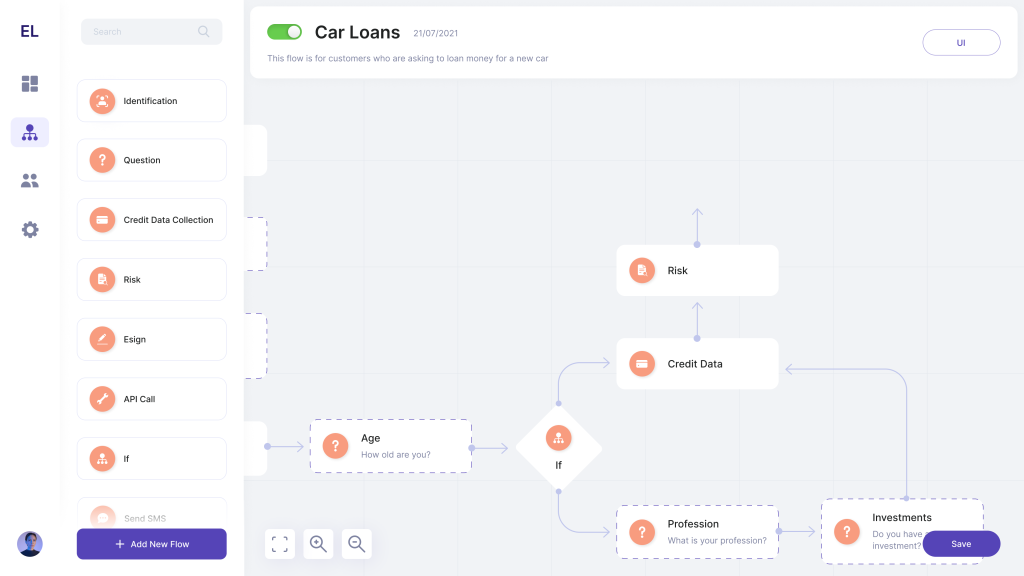Open the settings gear icon
Image resolution: width=1024 pixels, height=576 pixels.
30,230
